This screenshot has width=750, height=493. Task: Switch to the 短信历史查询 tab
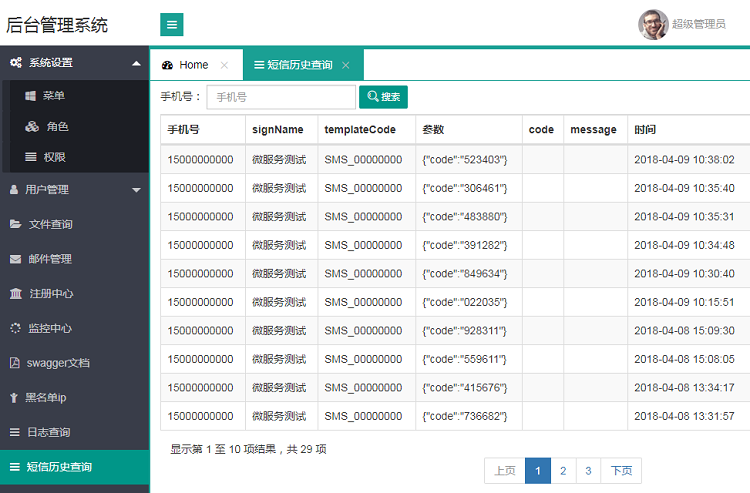[x=303, y=65]
